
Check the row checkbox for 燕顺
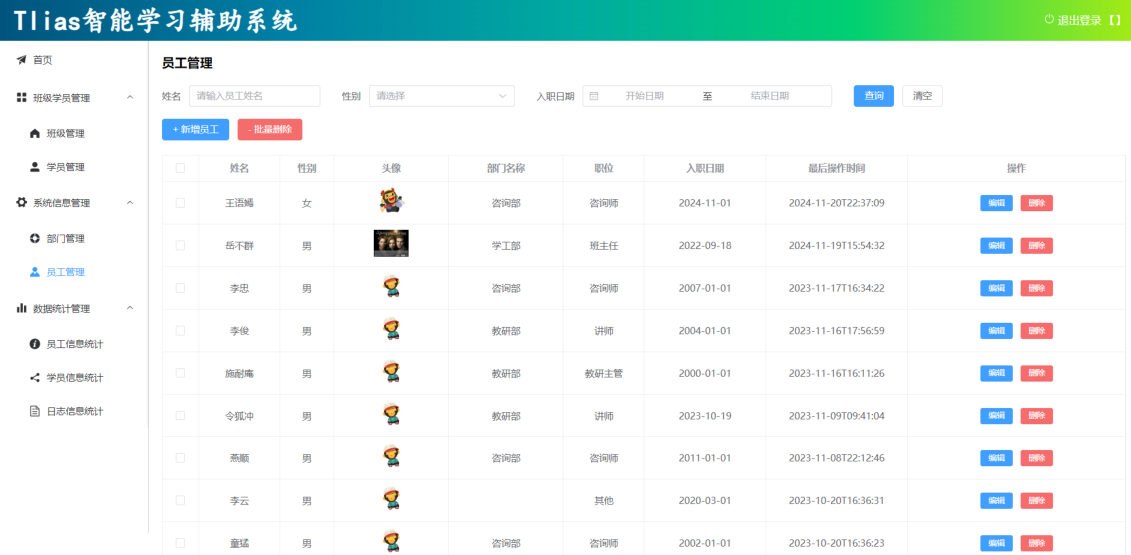click(x=180, y=458)
